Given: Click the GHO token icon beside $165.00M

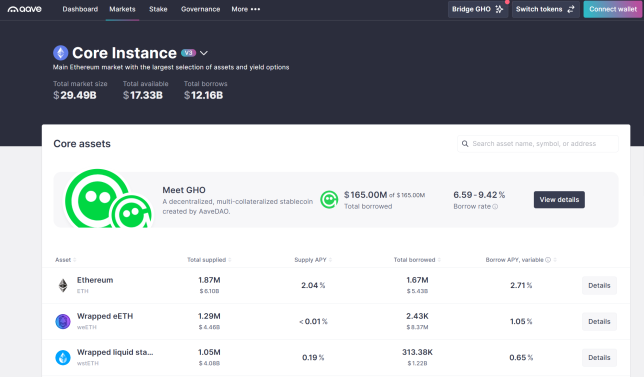Looking at the screenshot, I should (329, 200).
